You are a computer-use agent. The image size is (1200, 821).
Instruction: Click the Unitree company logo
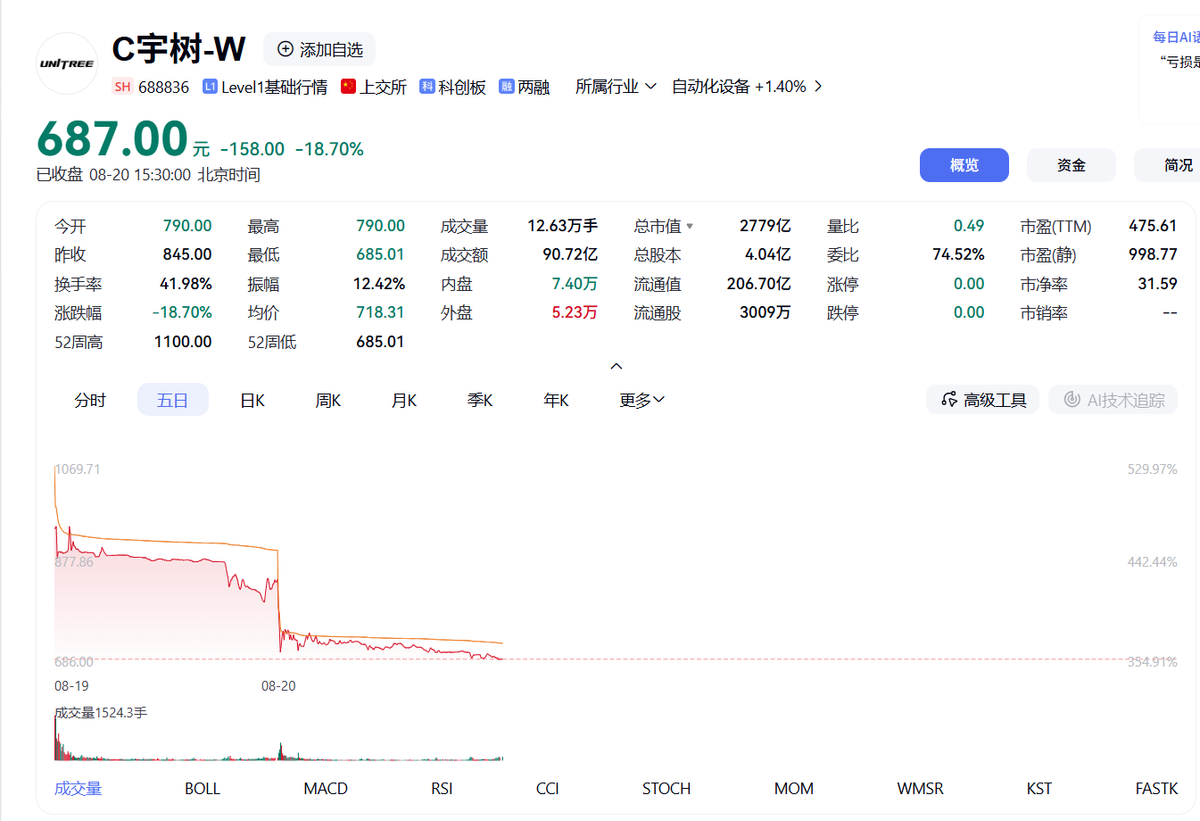66,64
